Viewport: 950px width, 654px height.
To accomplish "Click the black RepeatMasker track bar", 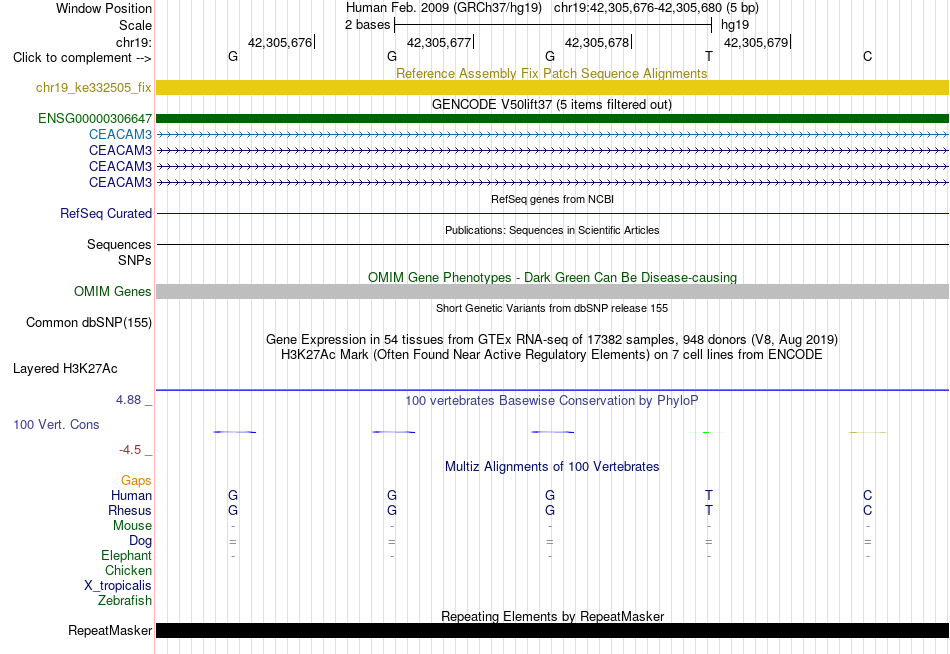I will click(x=552, y=630).
